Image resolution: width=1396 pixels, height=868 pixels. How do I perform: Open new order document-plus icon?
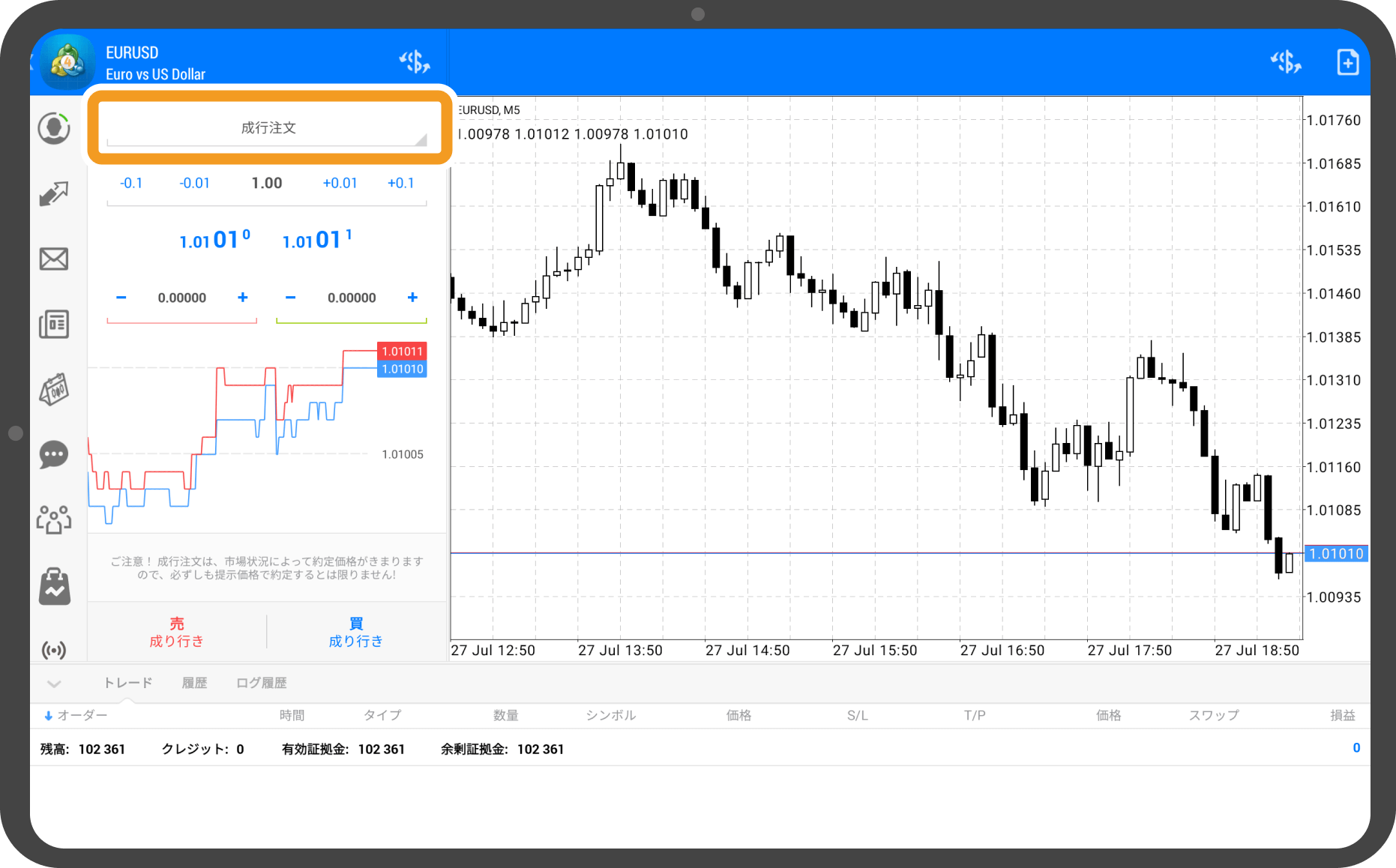tap(1347, 61)
